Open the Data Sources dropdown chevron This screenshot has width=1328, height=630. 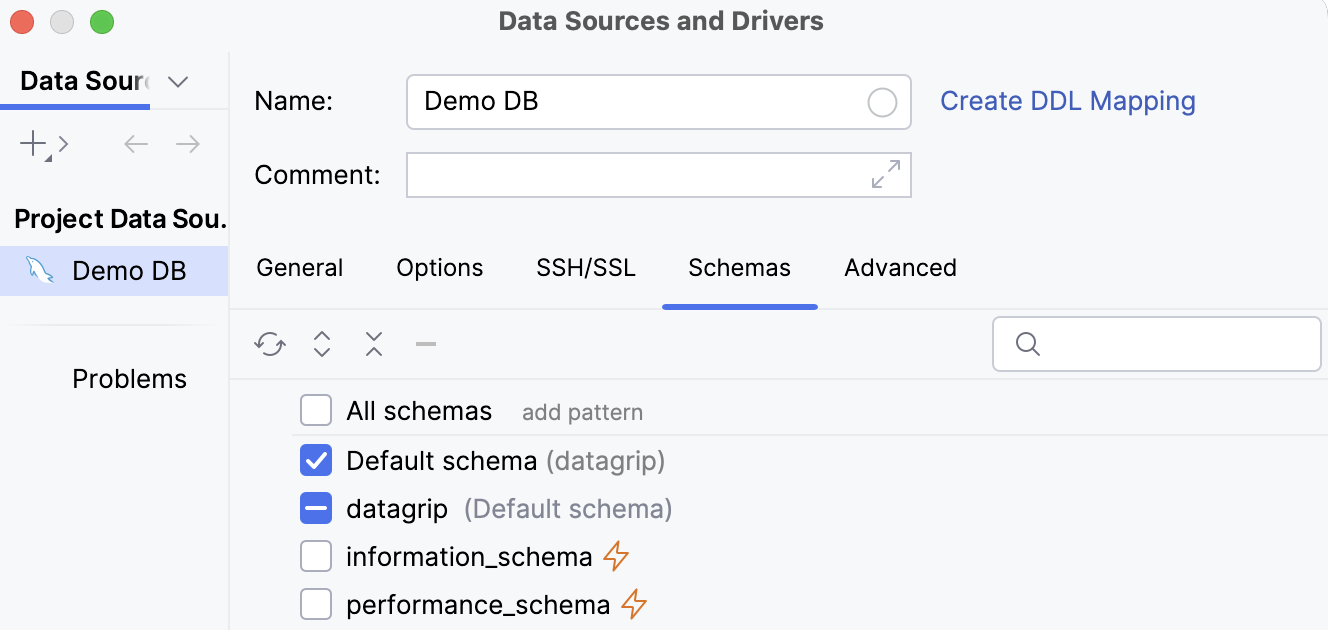(x=178, y=82)
